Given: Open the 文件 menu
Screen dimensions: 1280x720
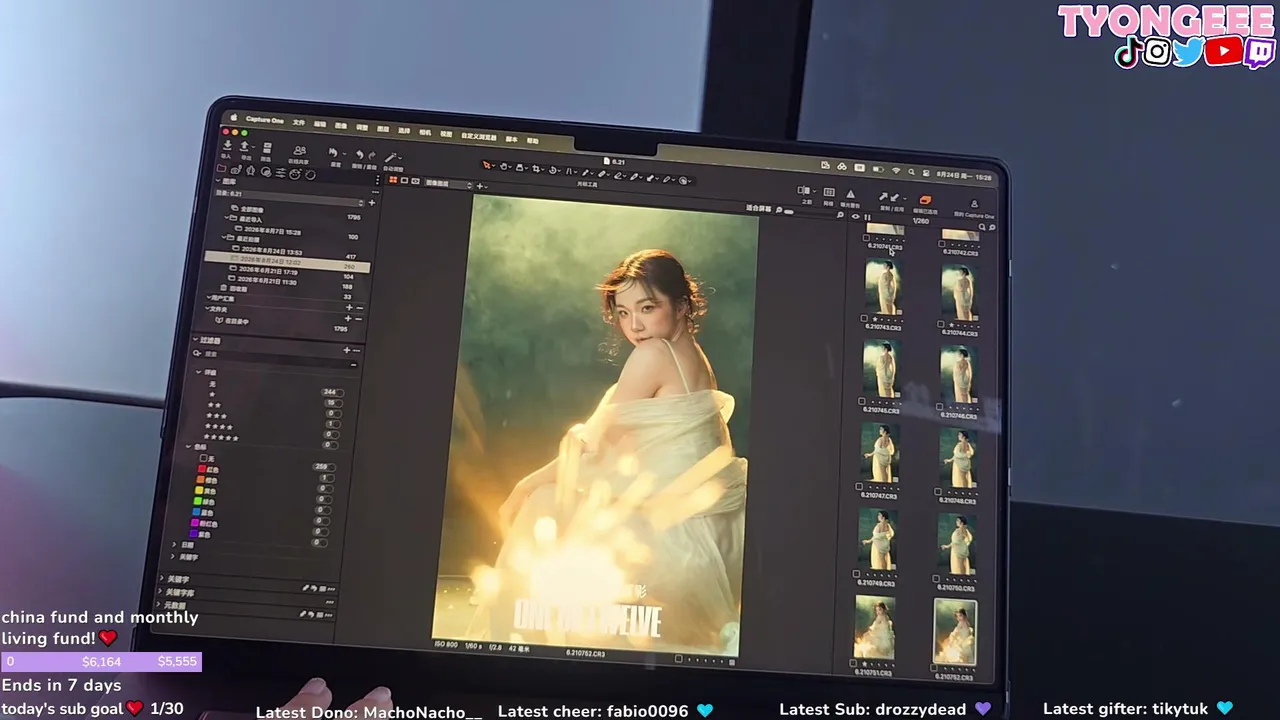Looking at the screenshot, I should tap(299, 122).
